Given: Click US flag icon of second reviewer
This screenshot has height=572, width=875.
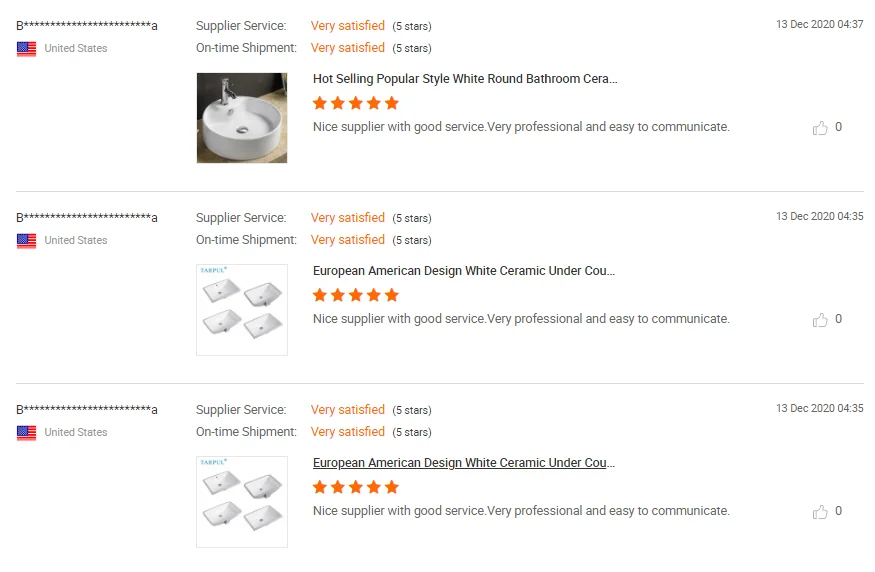Looking at the screenshot, I should [x=26, y=241].
